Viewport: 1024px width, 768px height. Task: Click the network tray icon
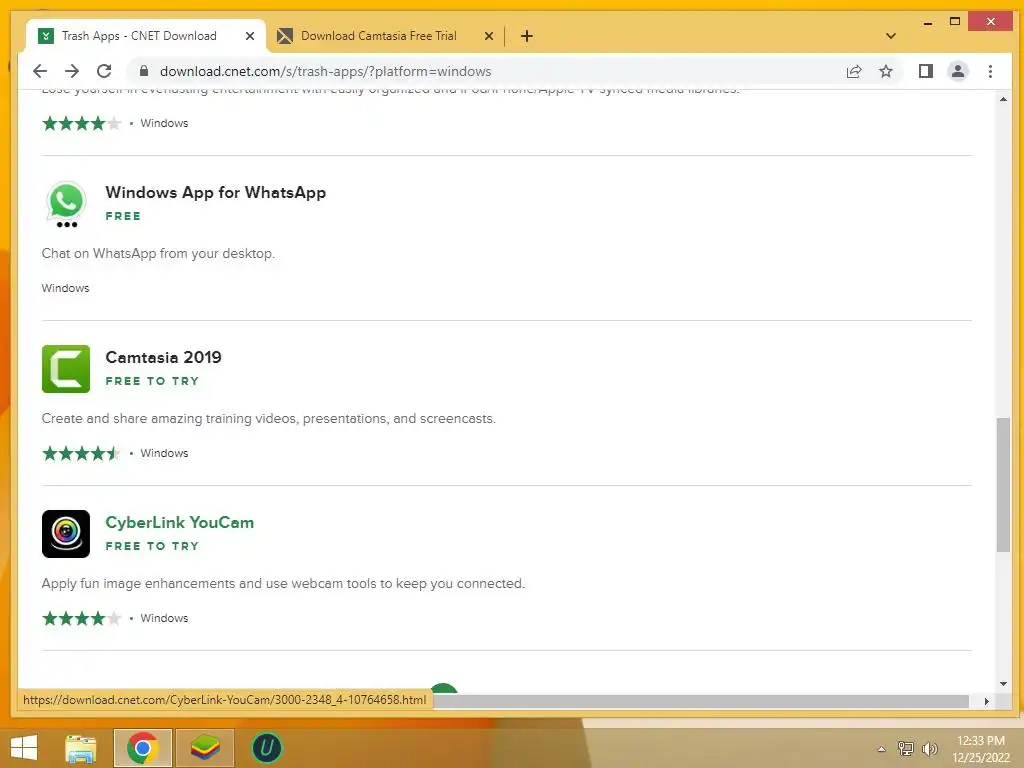(x=905, y=749)
